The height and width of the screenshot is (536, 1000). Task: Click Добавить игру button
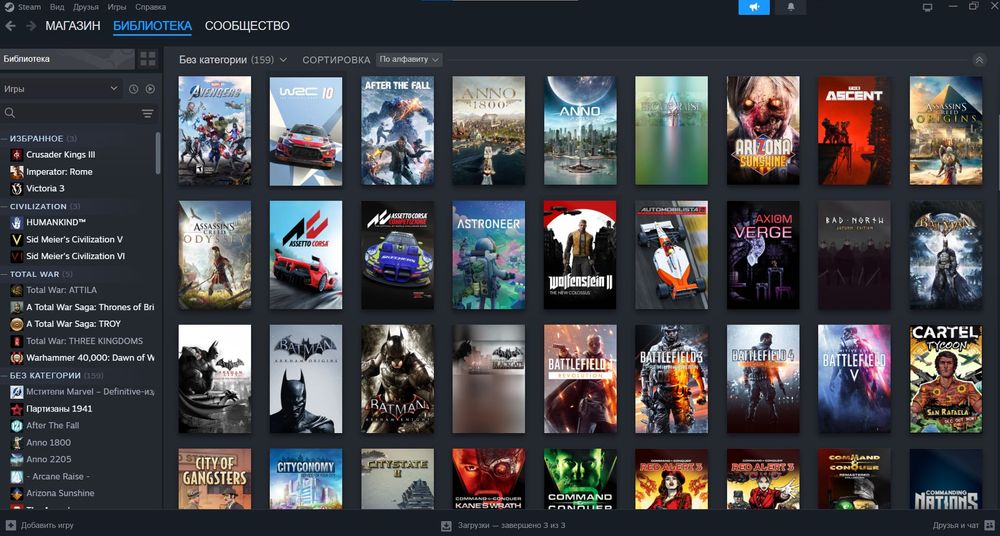[x=40, y=526]
